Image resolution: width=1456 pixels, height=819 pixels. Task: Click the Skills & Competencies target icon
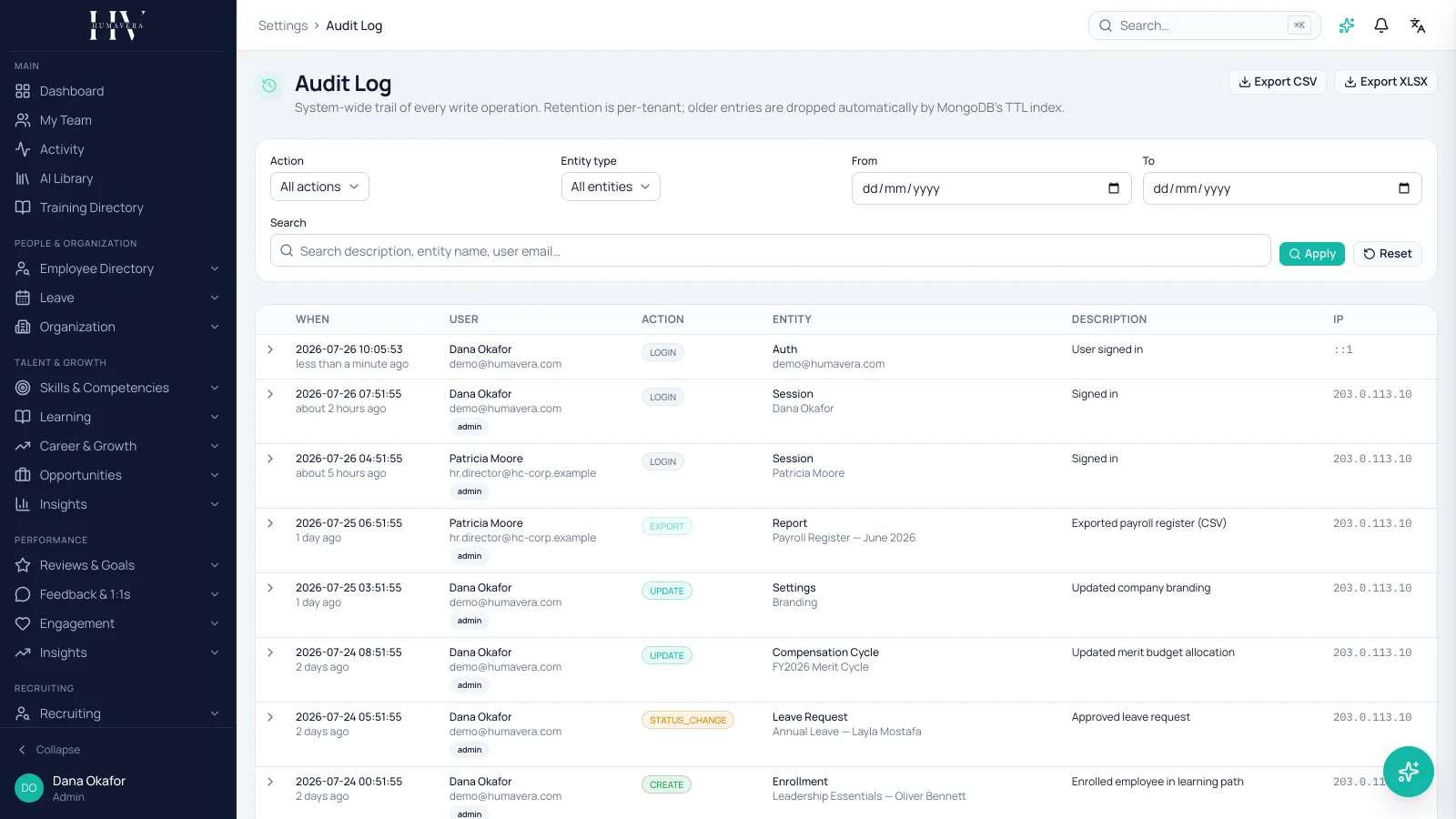point(23,388)
